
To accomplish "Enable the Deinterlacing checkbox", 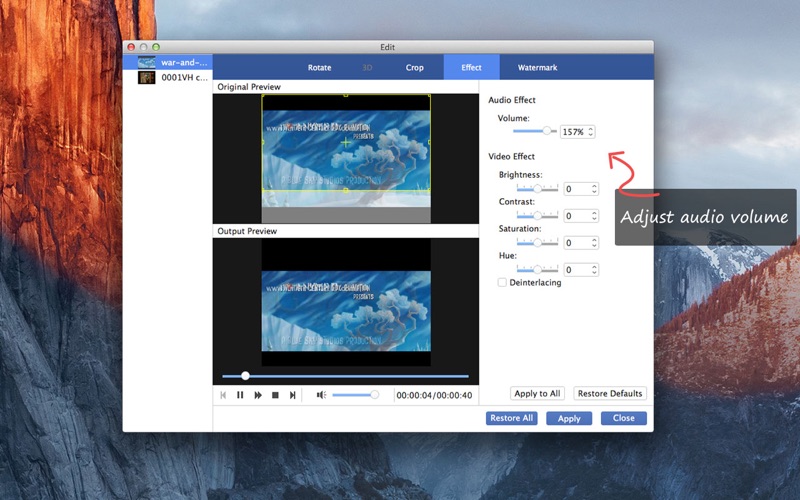I will coord(502,283).
